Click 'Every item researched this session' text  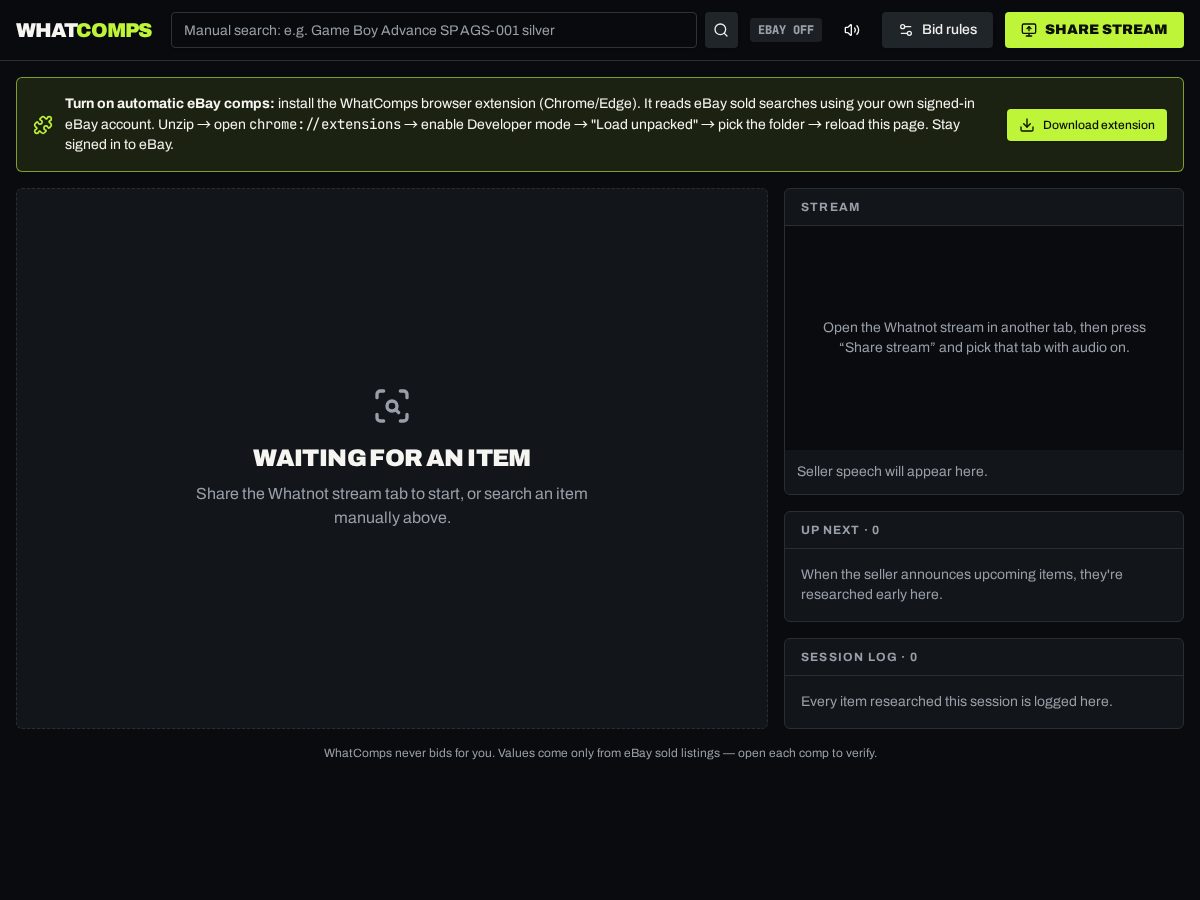pos(956,701)
